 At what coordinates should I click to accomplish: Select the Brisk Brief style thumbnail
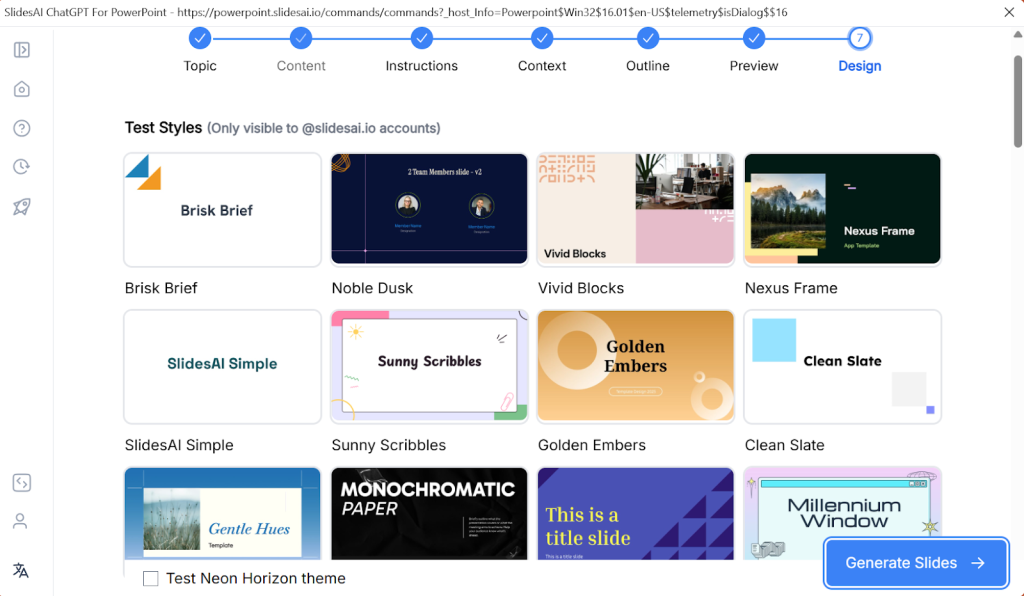(x=222, y=209)
